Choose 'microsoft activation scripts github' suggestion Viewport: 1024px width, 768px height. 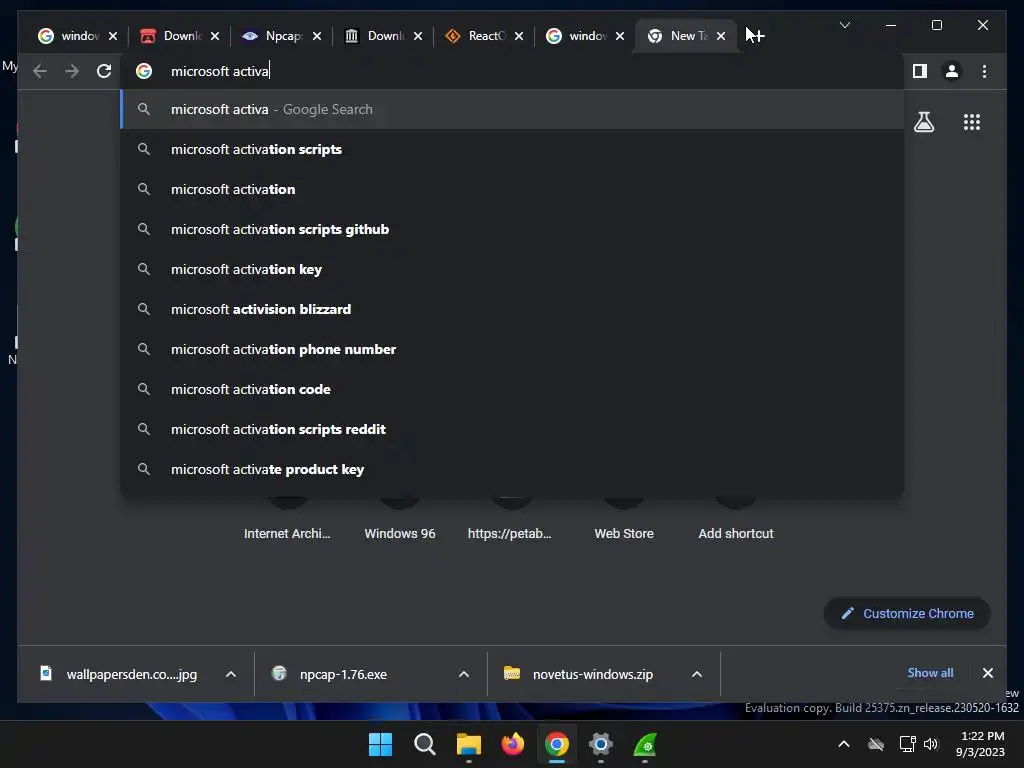point(513,229)
